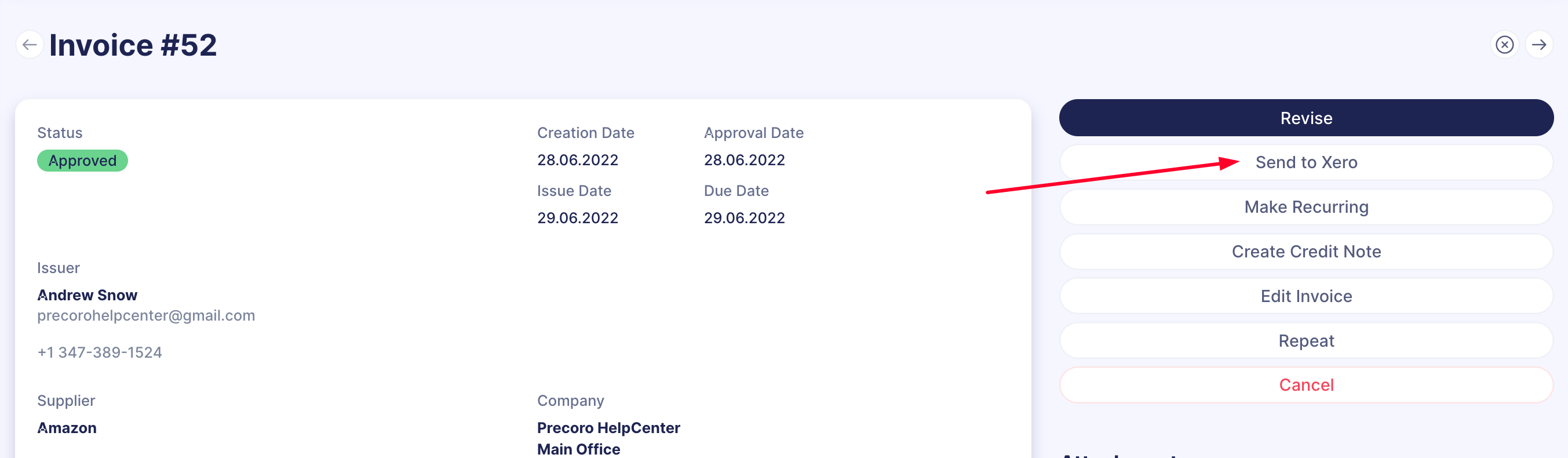Select Make Recurring option
The width and height of the screenshot is (1568, 458).
click(1306, 206)
